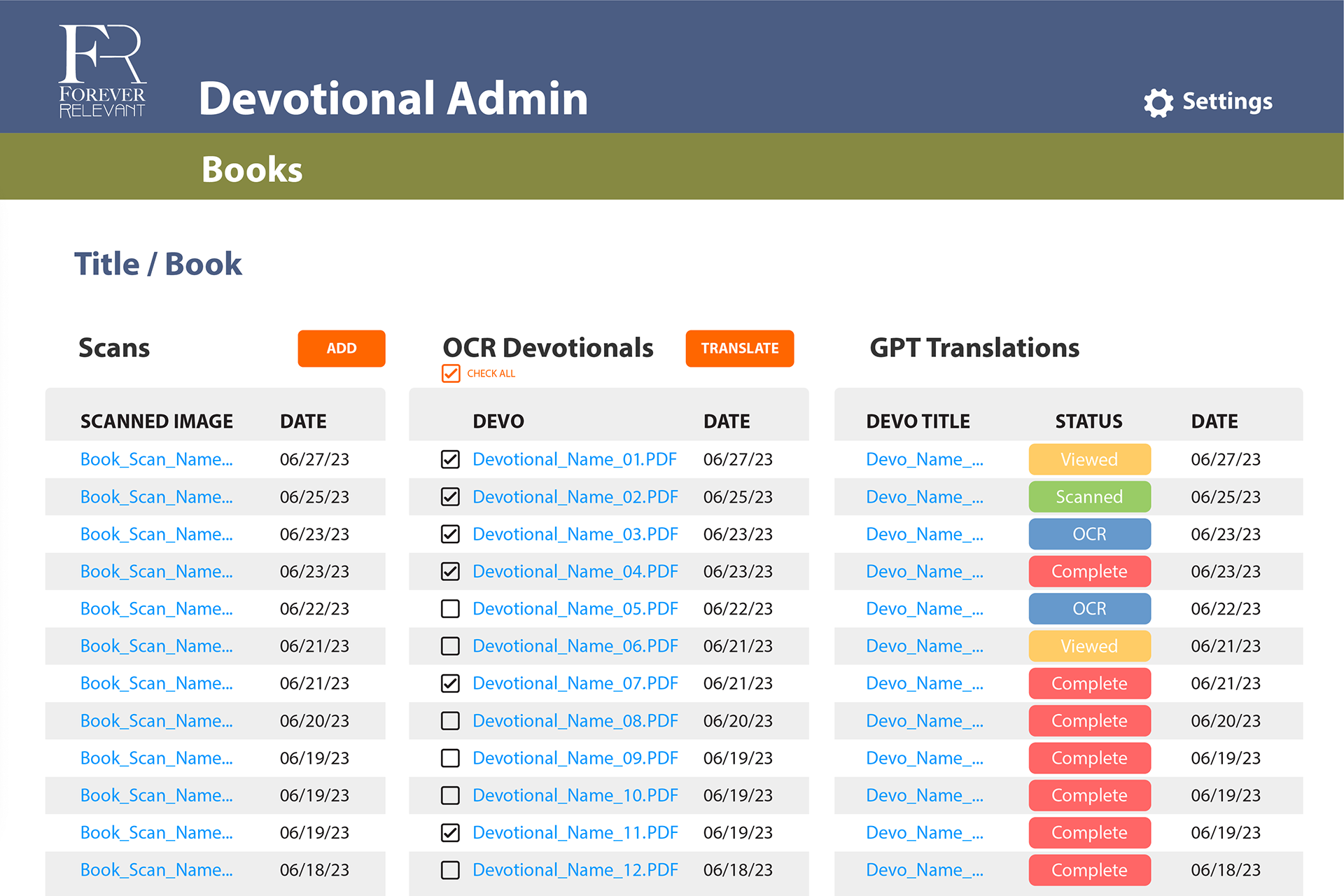Click the Settings gear icon
The width and height of the screenshot is (1344, 896).
pyautogui.click(x=1158, y=103)
